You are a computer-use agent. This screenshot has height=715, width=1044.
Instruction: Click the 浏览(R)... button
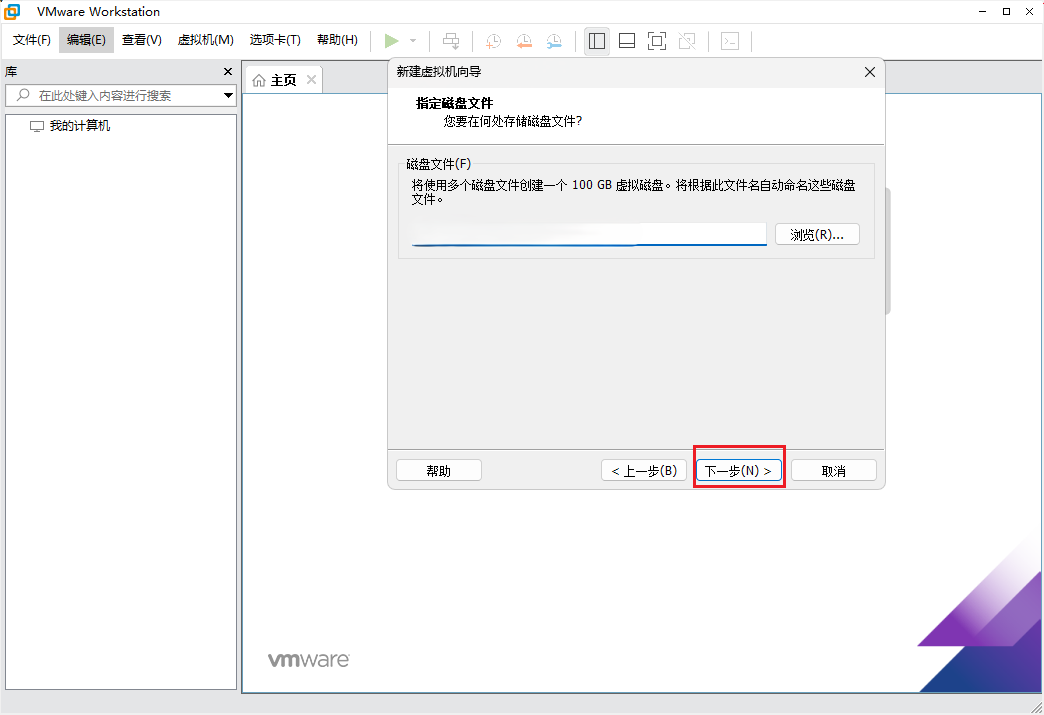817,234
